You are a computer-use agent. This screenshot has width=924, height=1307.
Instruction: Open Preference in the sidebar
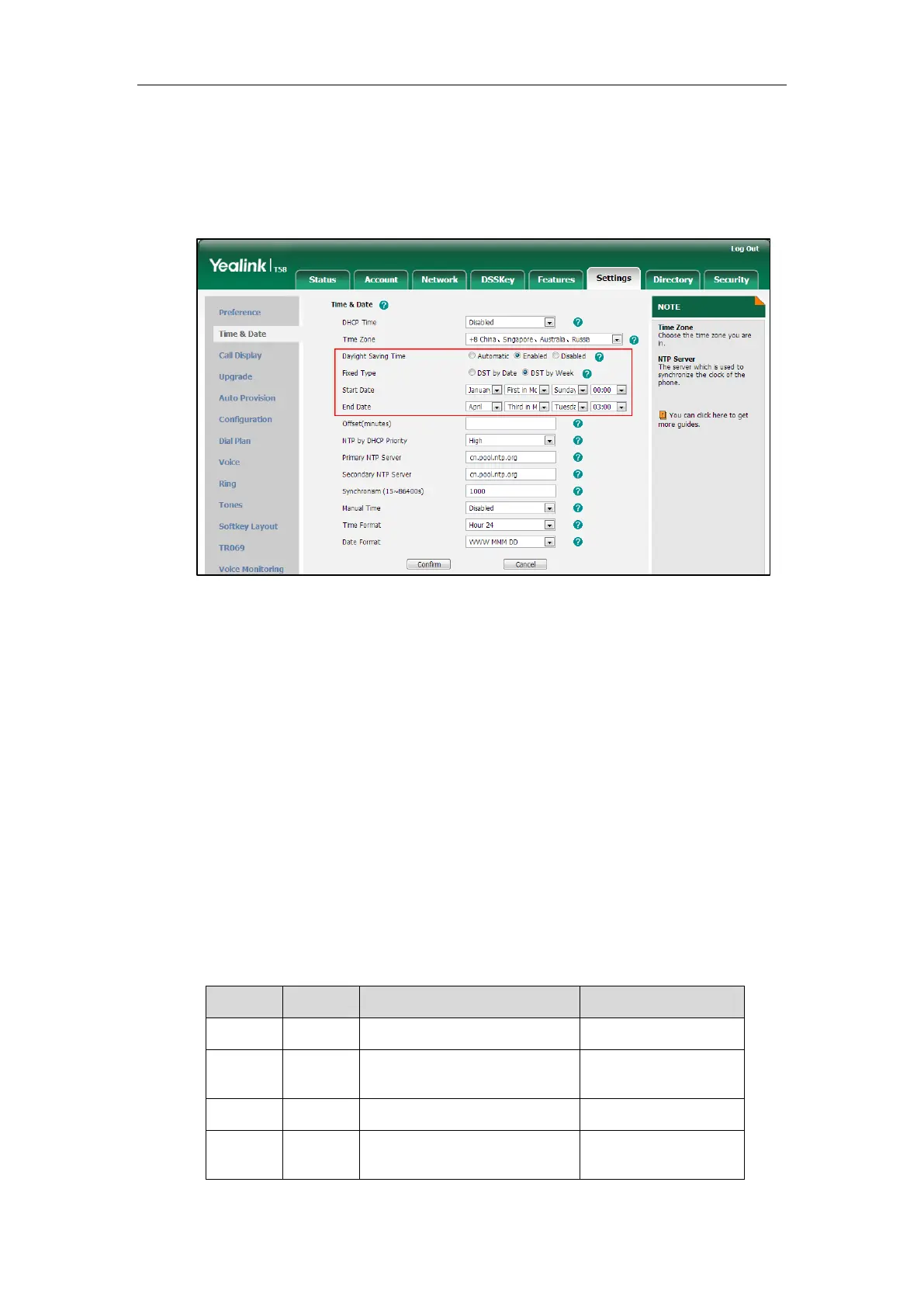pos(240,313)
